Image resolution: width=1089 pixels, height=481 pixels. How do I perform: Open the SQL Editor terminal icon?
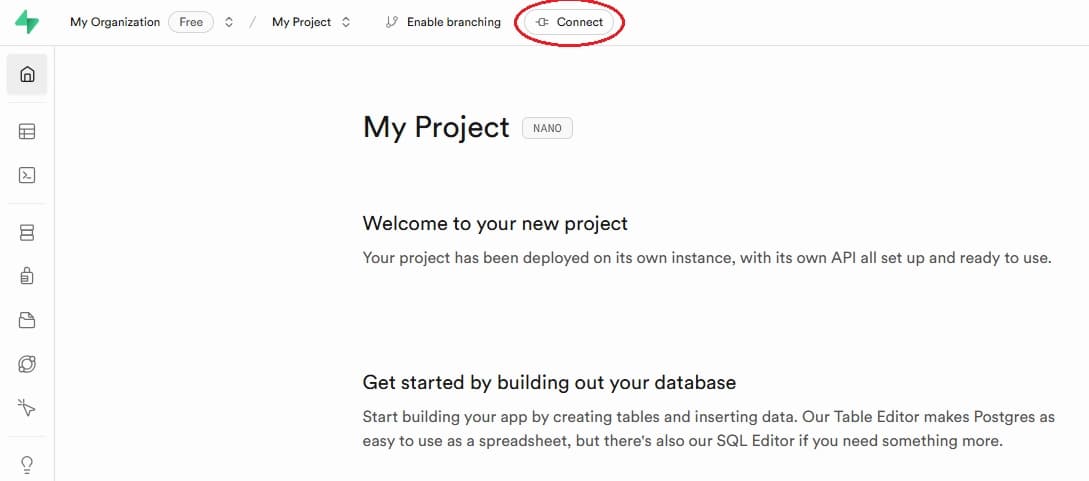(x=27, y=175)
